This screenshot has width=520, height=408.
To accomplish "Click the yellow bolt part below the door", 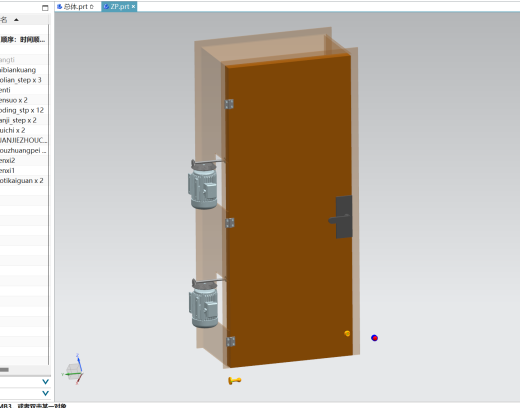I will [x=235, y=380].
